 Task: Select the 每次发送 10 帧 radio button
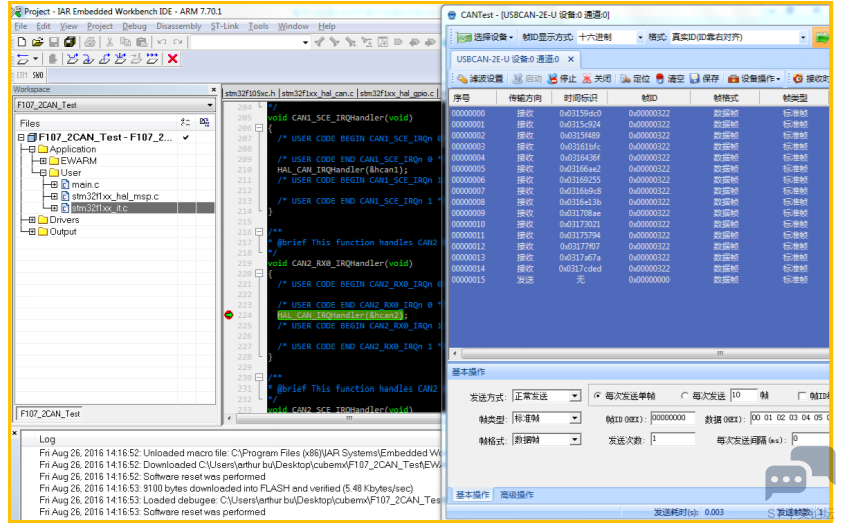tap(684, 396)
